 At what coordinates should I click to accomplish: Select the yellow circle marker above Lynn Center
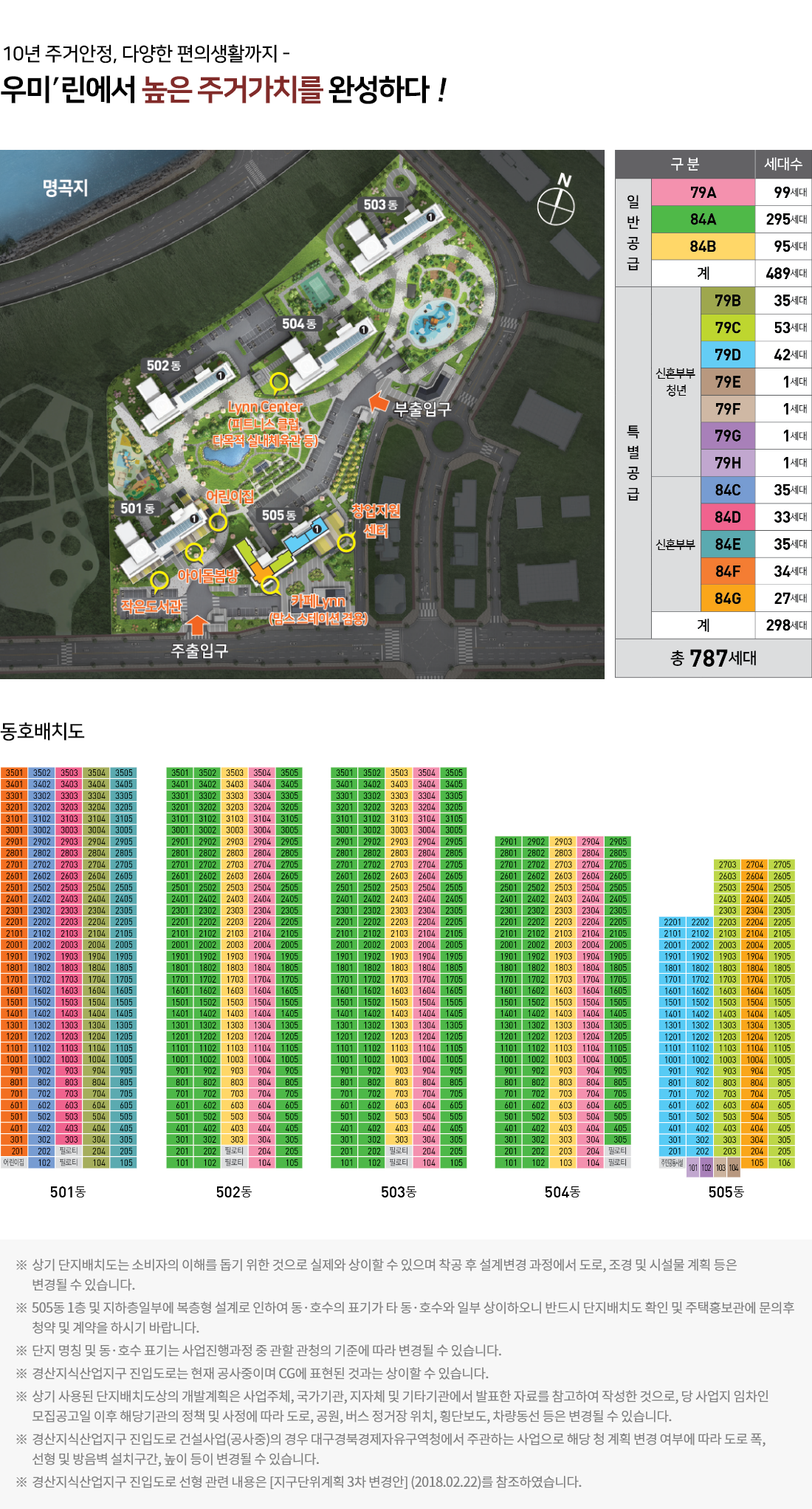coord(278,382)
